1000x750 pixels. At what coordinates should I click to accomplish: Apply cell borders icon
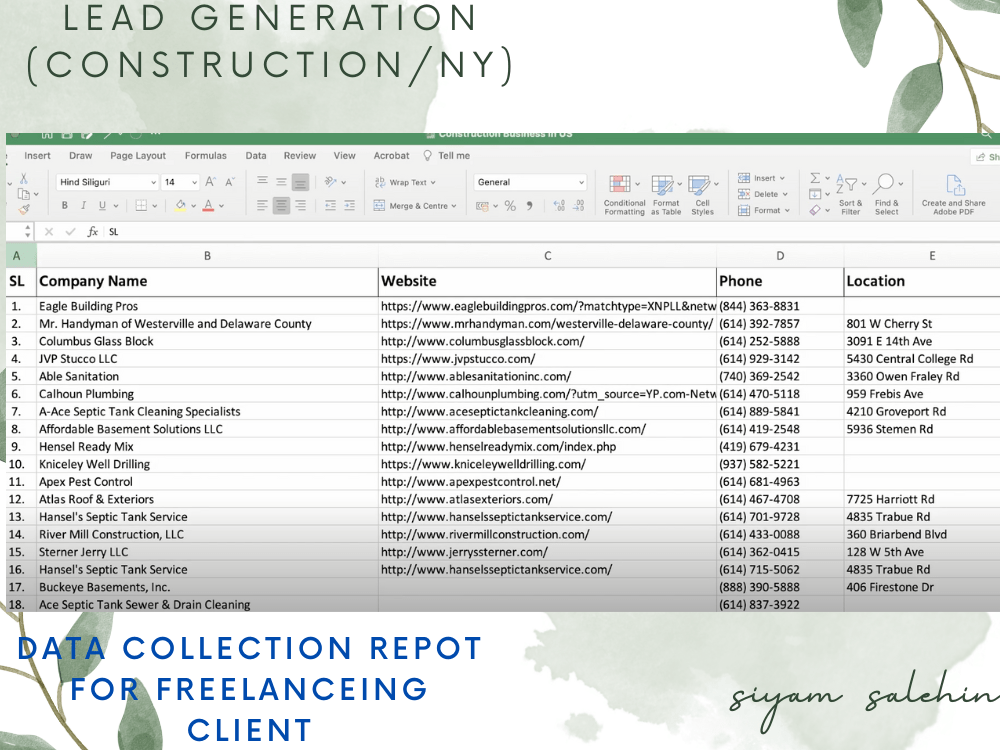click(141, 205)
